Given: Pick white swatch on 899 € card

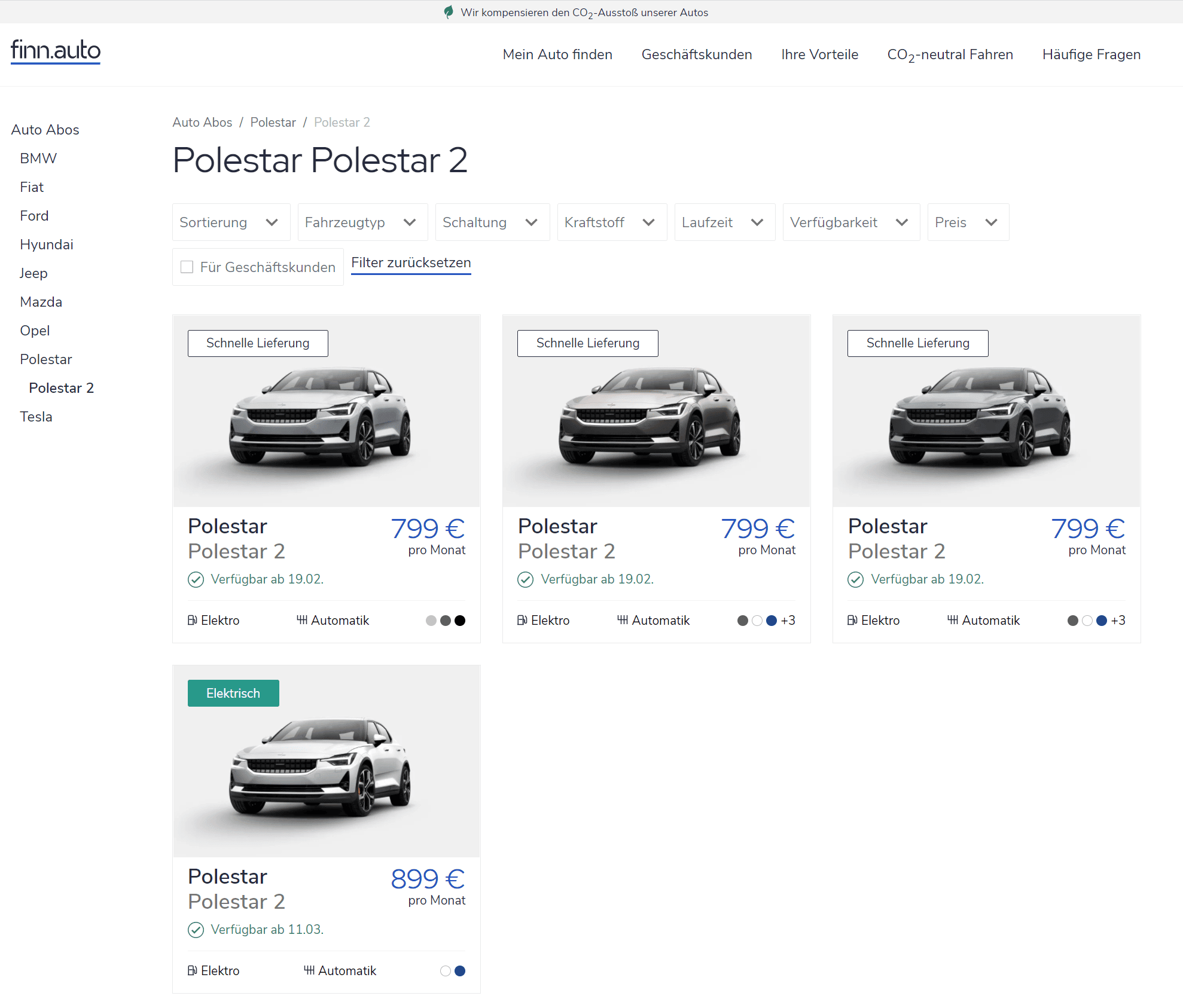Looking at the screenshot, I should [x=446, y=971].
